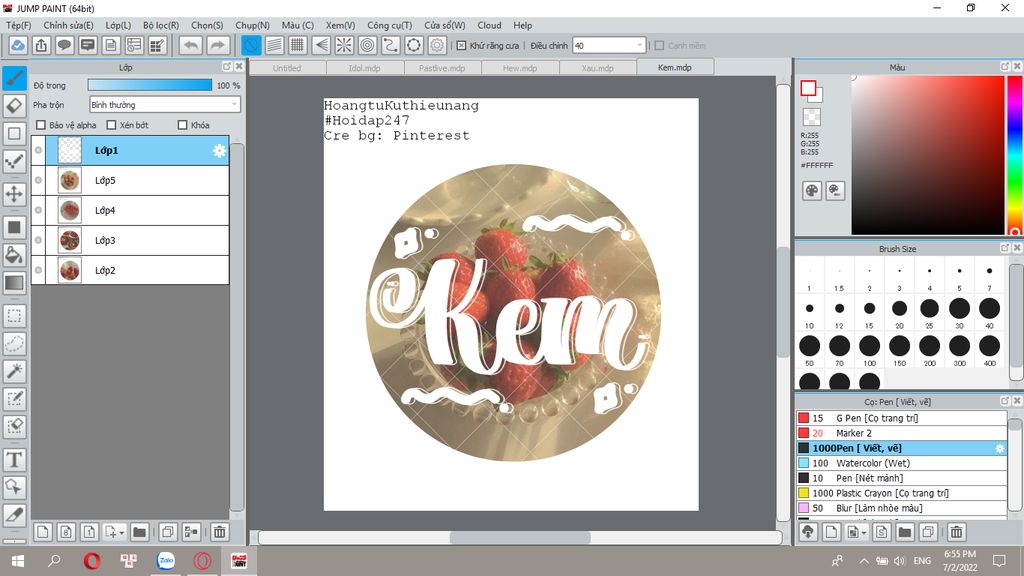The height and width of the screenshot is (576, 1024).
Task: Toggle visibility of Lớp5 layer
Action: point(39,180)
